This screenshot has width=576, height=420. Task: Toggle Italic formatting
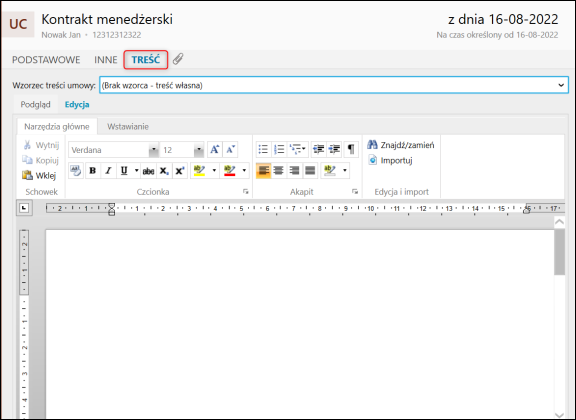(108, 170)
